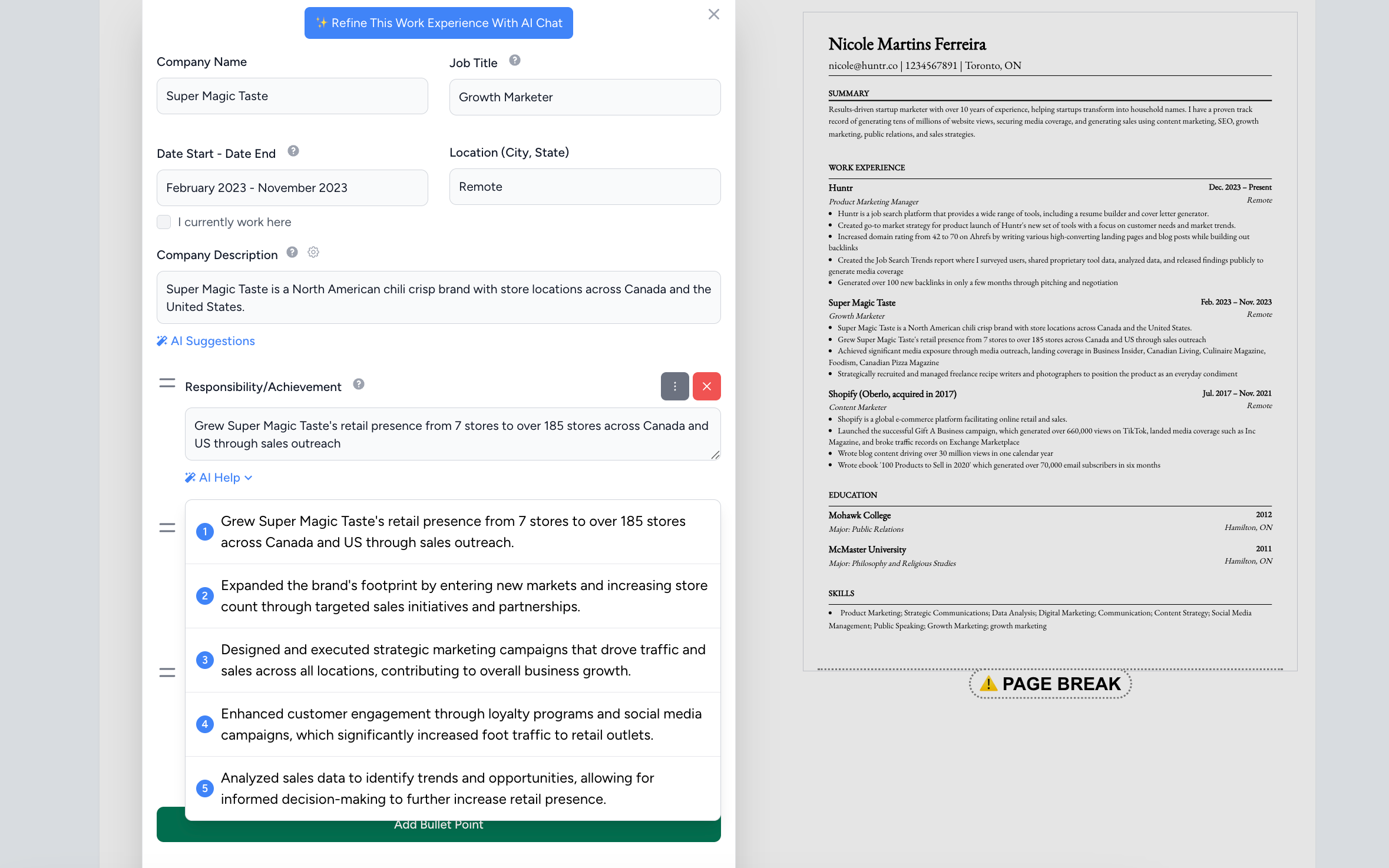Click the resize handle of the achievement textarea

[x=715, y=455]
